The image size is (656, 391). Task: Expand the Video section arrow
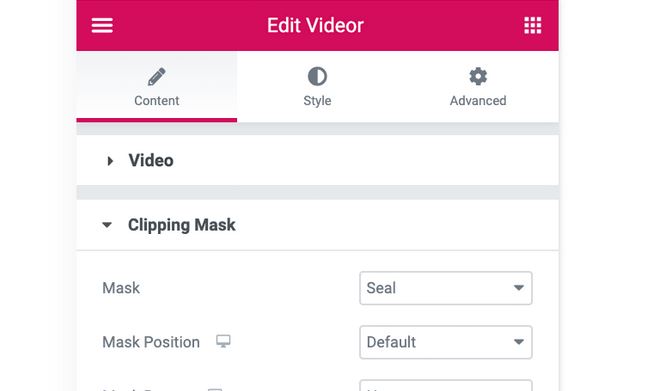coord(110,161)
